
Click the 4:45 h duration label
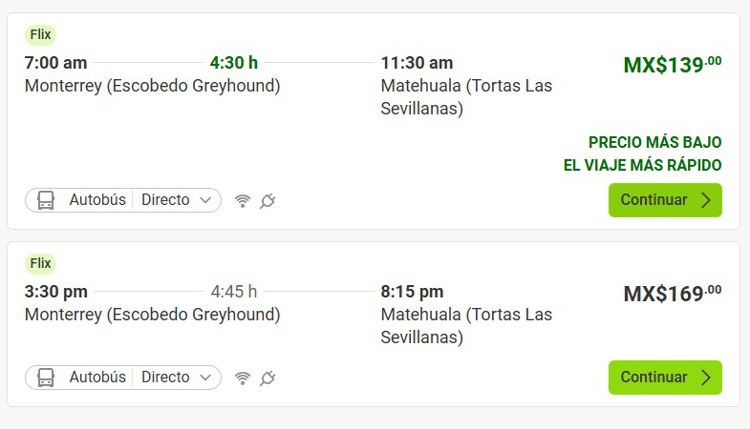tap(234, 291)
